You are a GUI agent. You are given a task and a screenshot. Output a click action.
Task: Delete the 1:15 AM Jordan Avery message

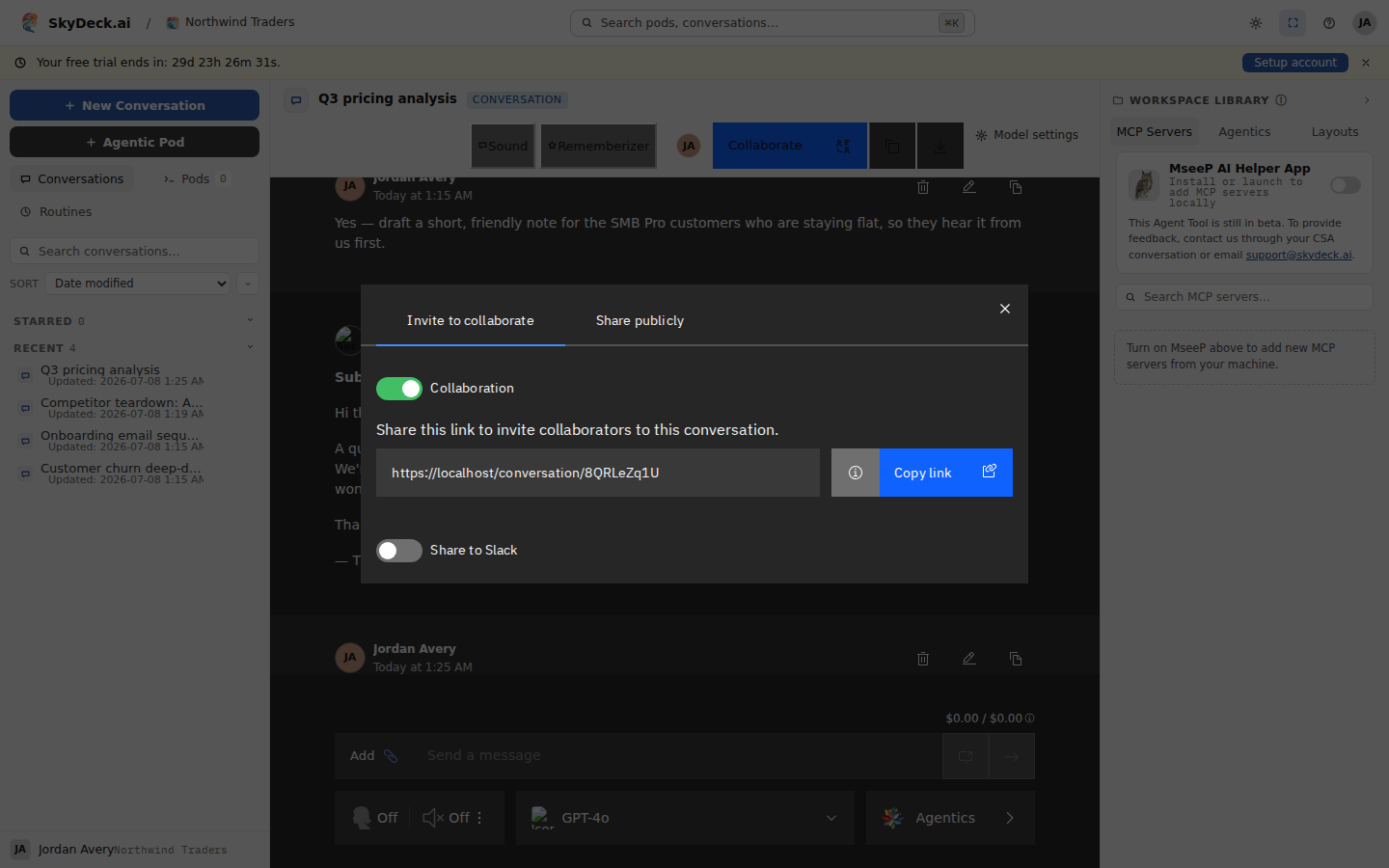[923, 187]
